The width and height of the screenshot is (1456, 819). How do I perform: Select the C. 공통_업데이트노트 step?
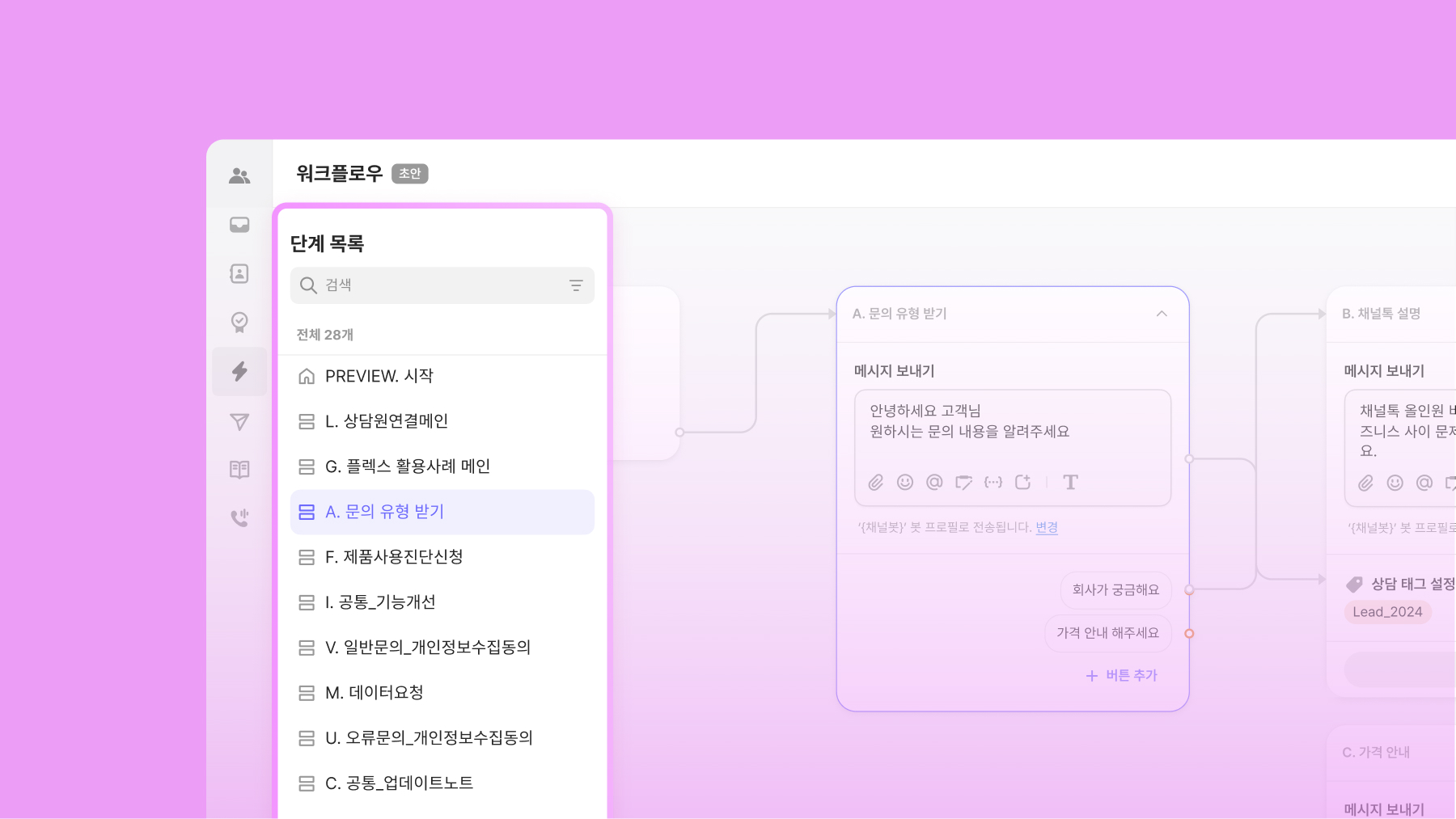pos(442,783)
